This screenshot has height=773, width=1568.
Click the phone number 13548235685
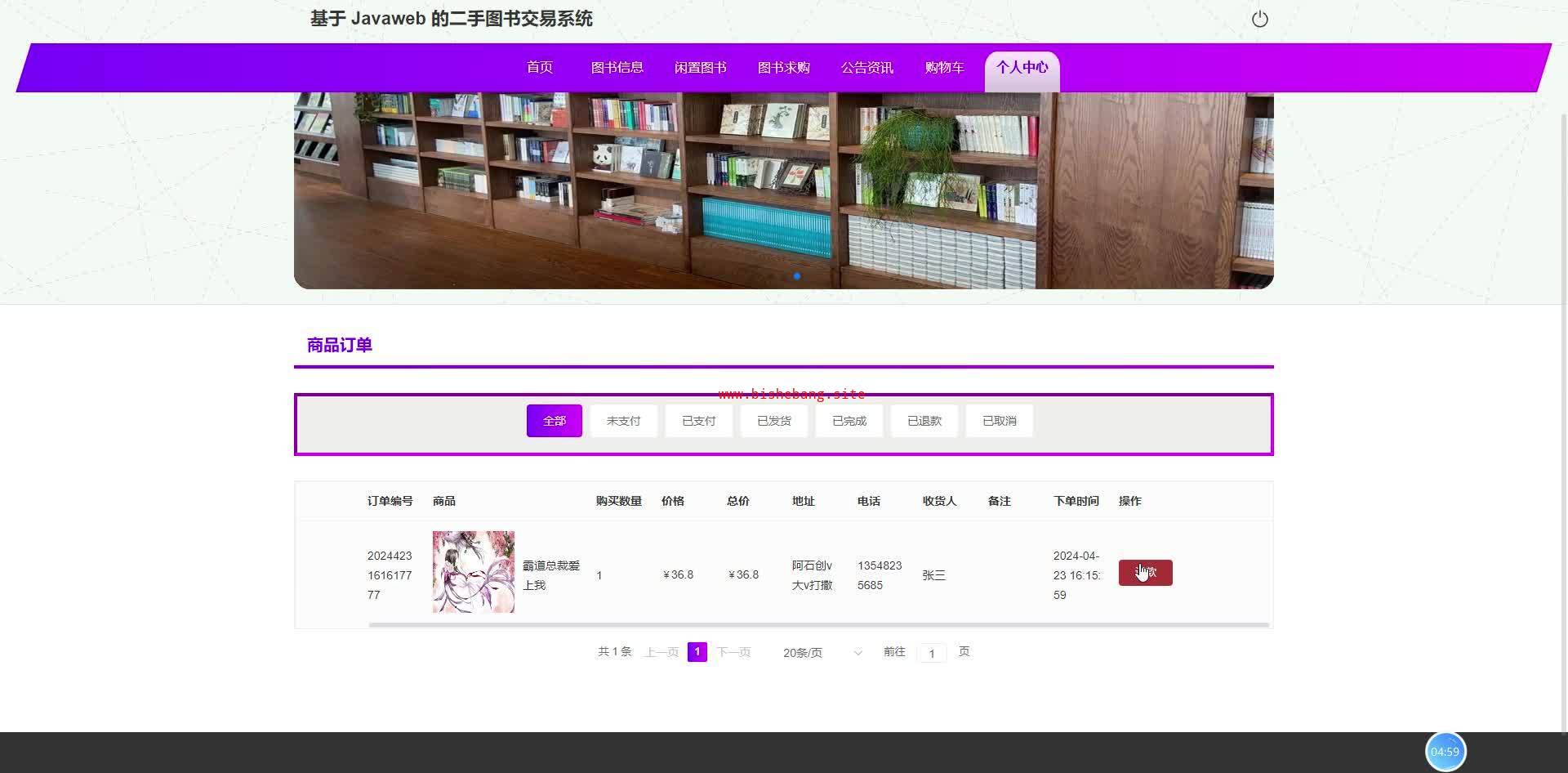point(880,575)
